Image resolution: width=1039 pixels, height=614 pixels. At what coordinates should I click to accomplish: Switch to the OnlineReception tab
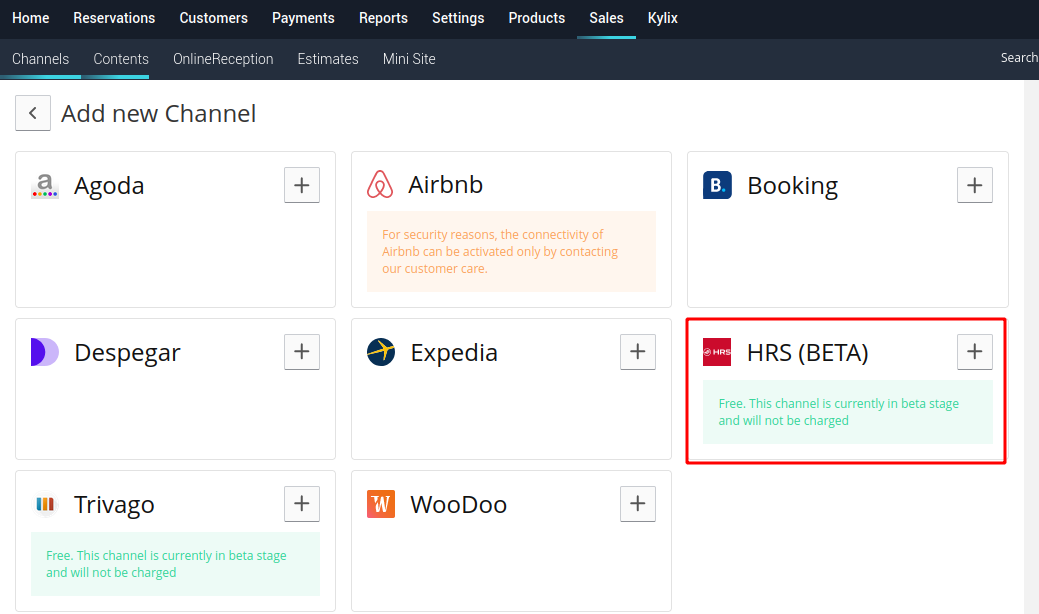click(223, 59)
